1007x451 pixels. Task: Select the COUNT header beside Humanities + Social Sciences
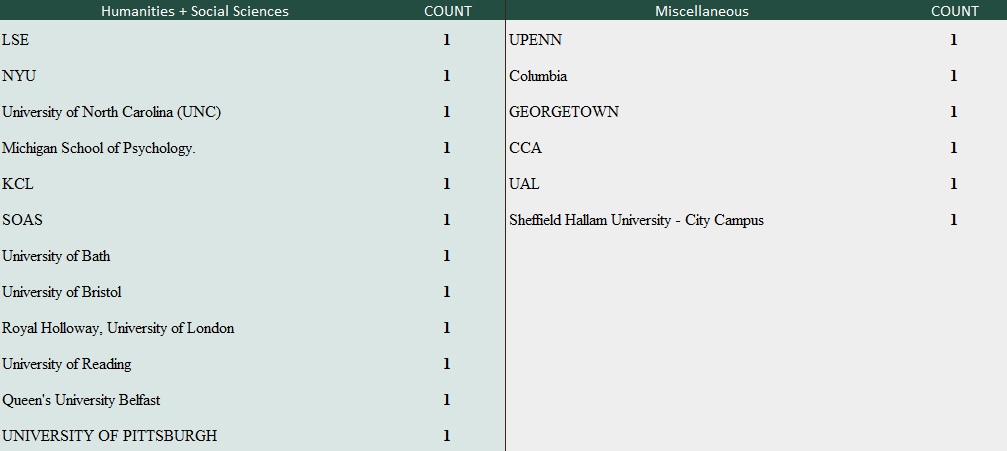[x=448, y=11]
